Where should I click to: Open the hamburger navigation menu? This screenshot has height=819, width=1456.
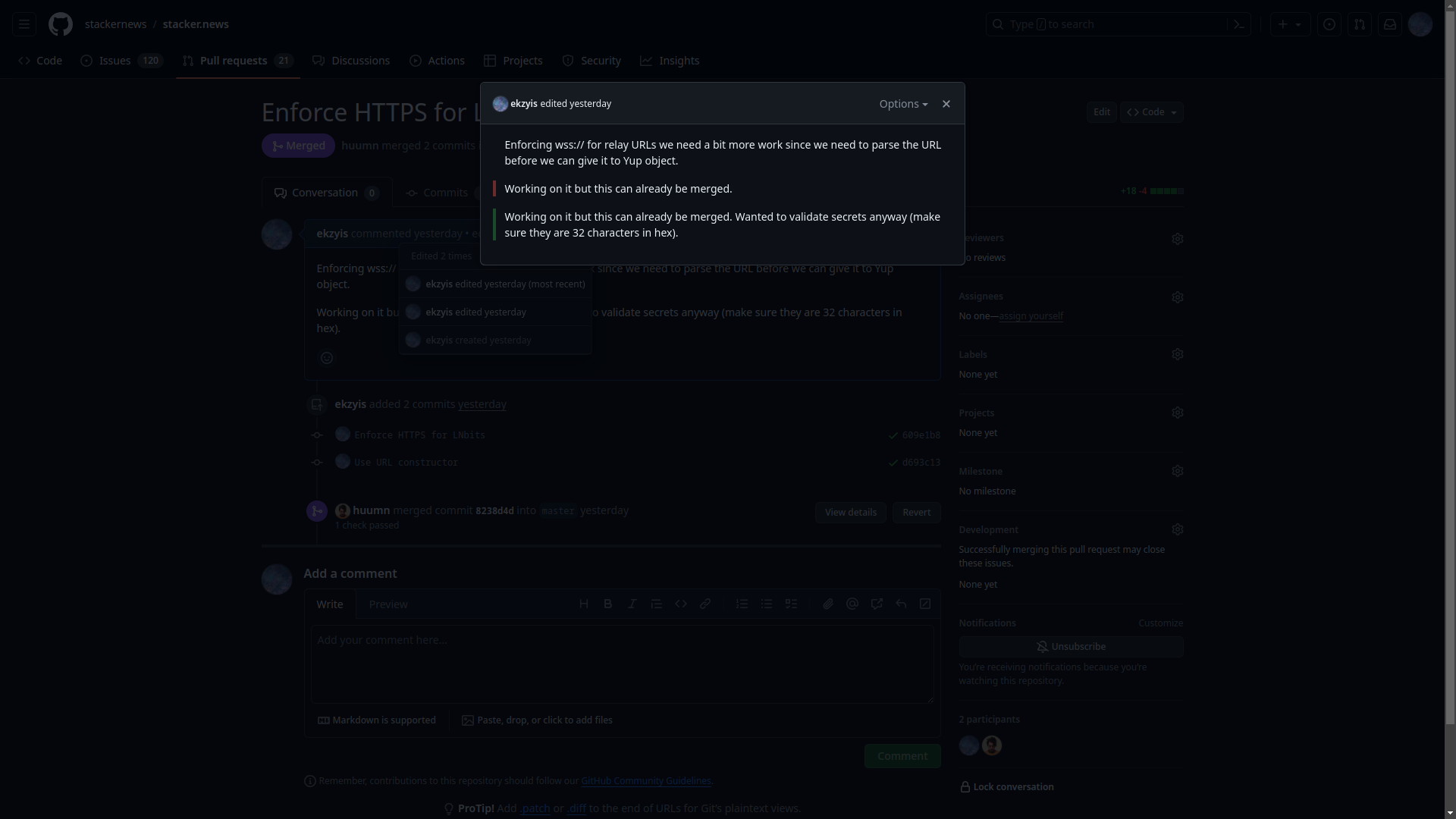(24, 24)
